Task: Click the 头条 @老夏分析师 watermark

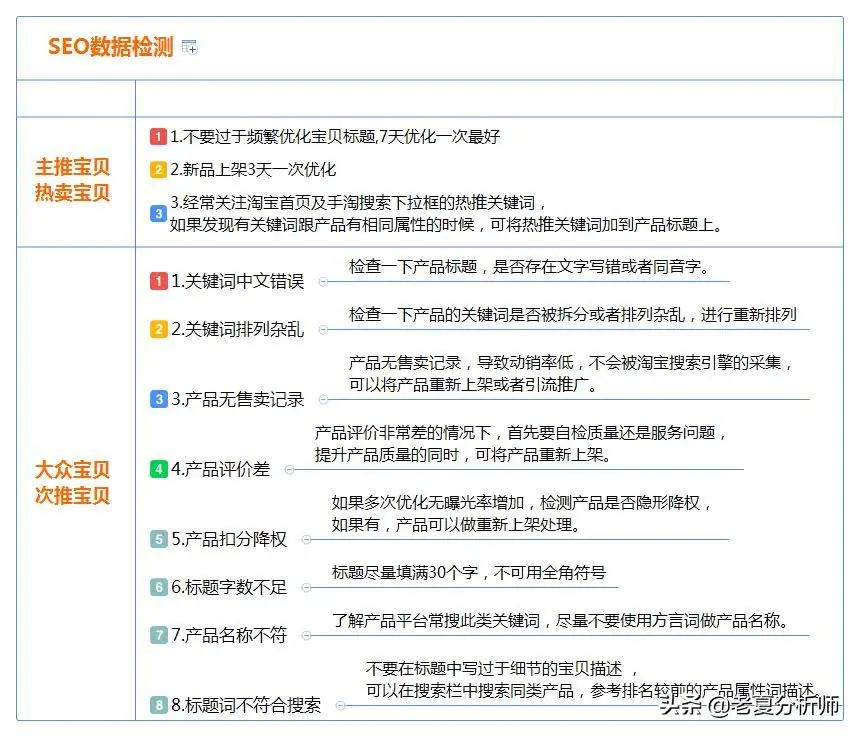Action: (x=749, y=708)
